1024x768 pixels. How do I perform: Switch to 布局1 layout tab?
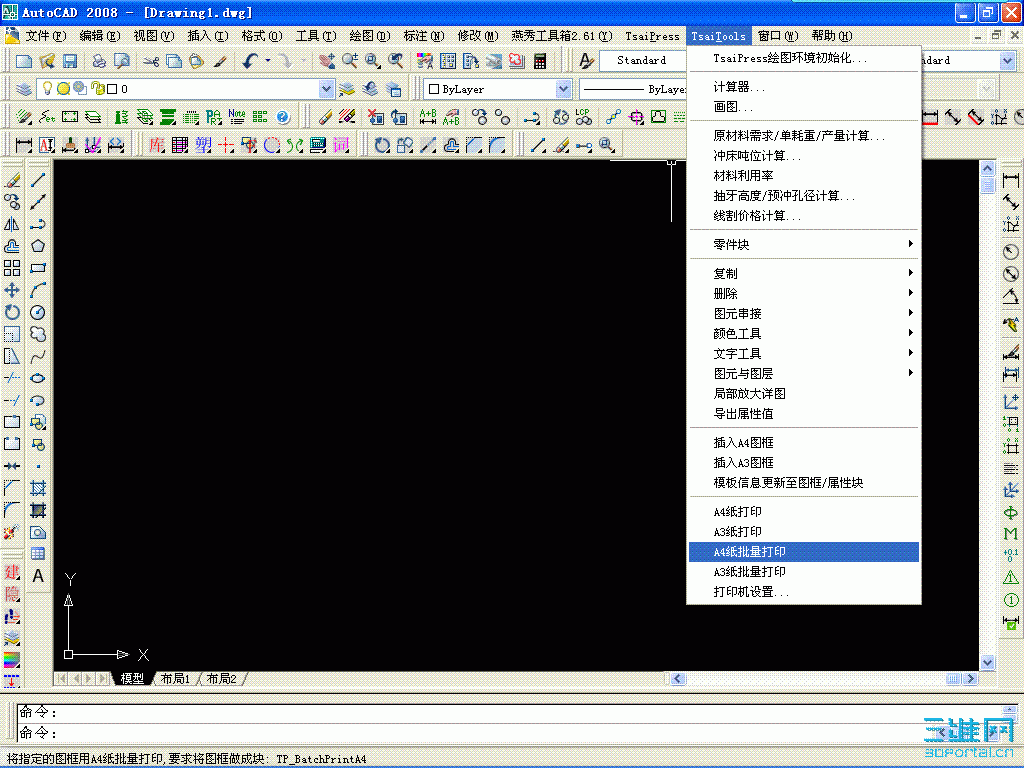(175, 679)
